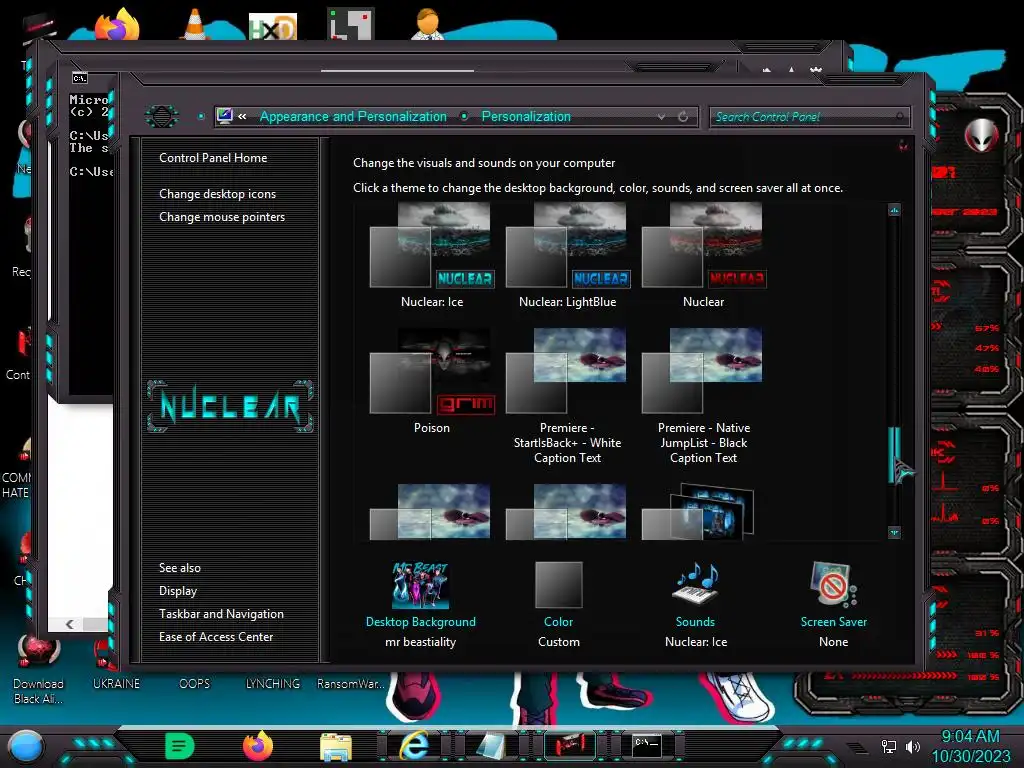Switch to Command Prompt on the taskbar
The image size is (1024, 768).
647,745
